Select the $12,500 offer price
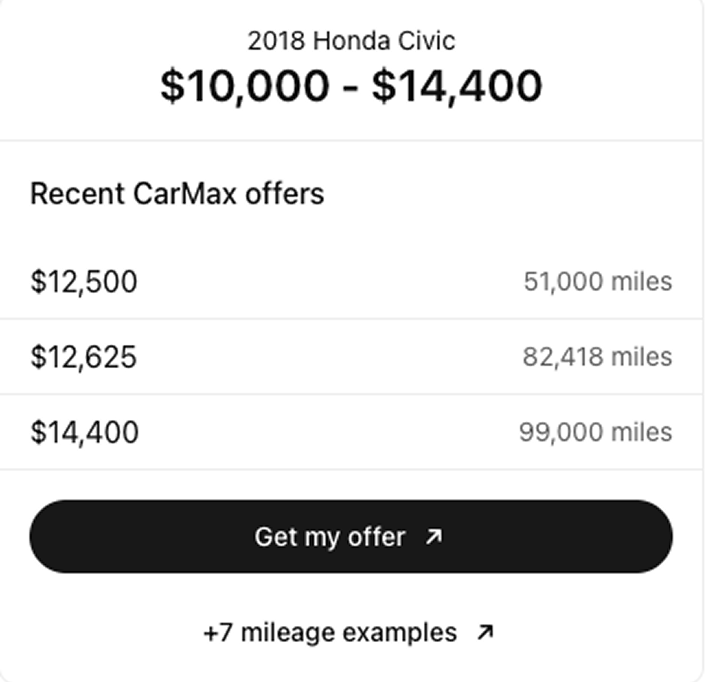Screen dimensions: 706x682 click(84, 282)
